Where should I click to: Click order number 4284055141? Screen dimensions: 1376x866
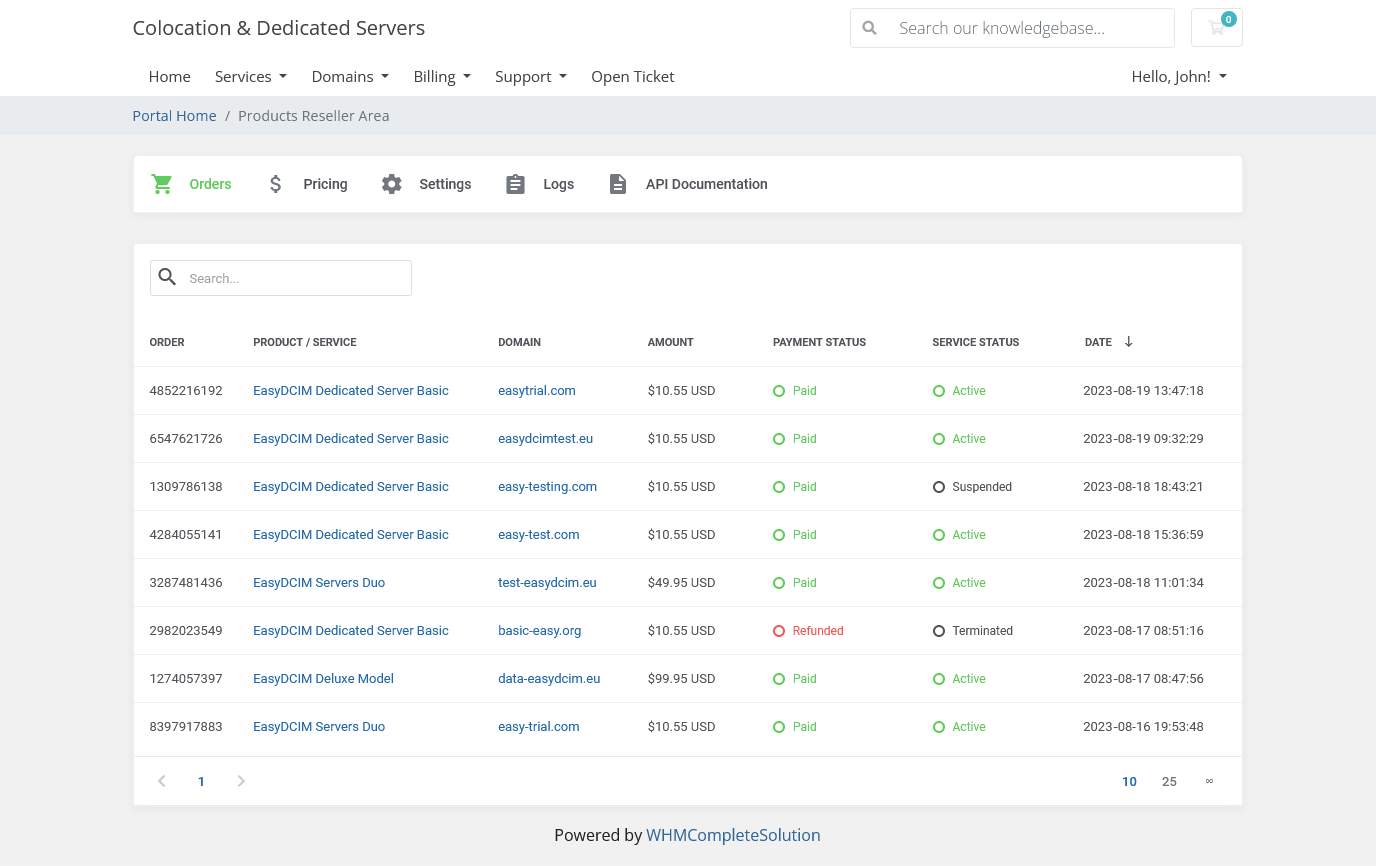186,535
